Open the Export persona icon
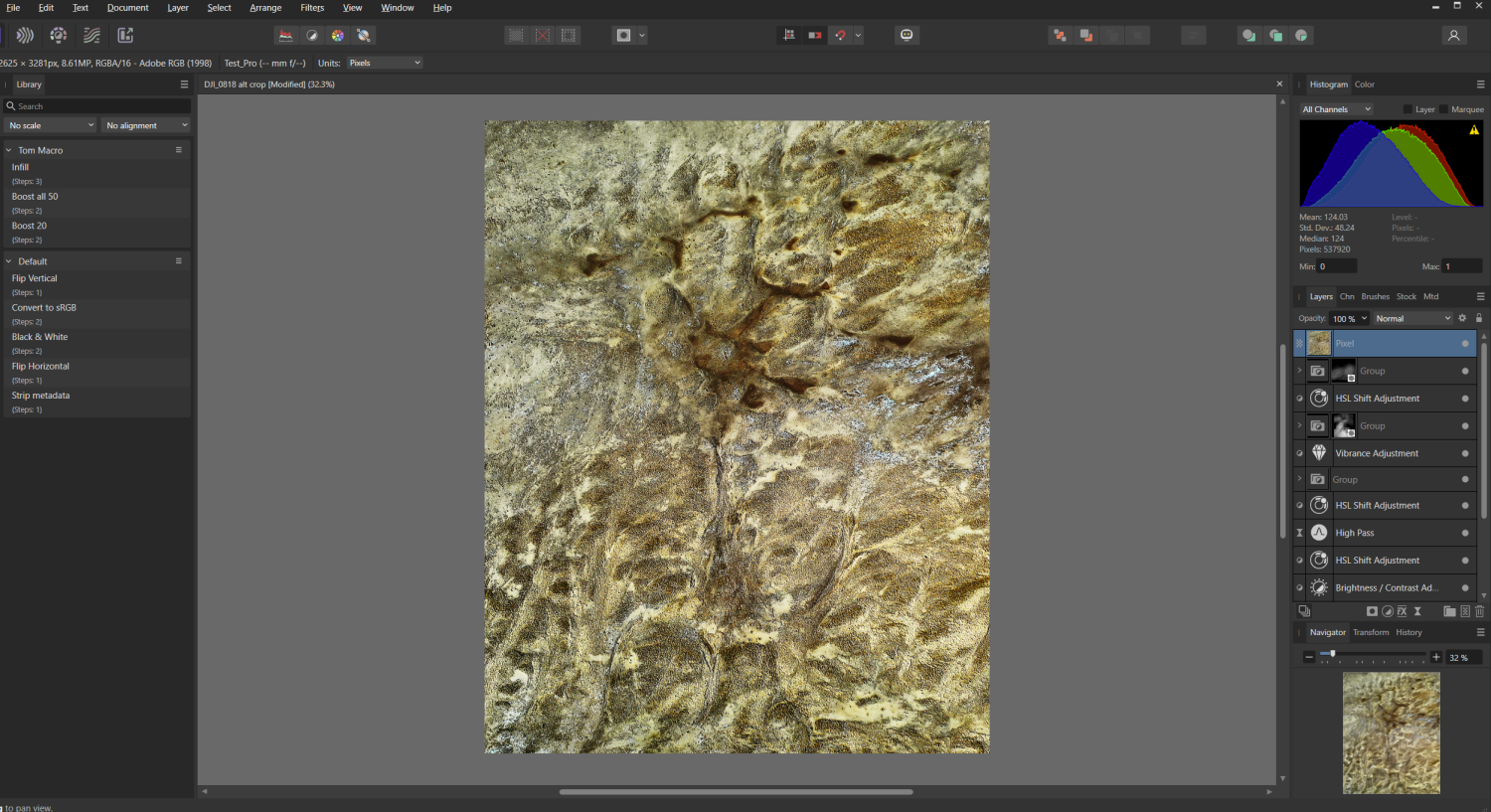Screen dimensions: 1491x812 click(125, 36)
